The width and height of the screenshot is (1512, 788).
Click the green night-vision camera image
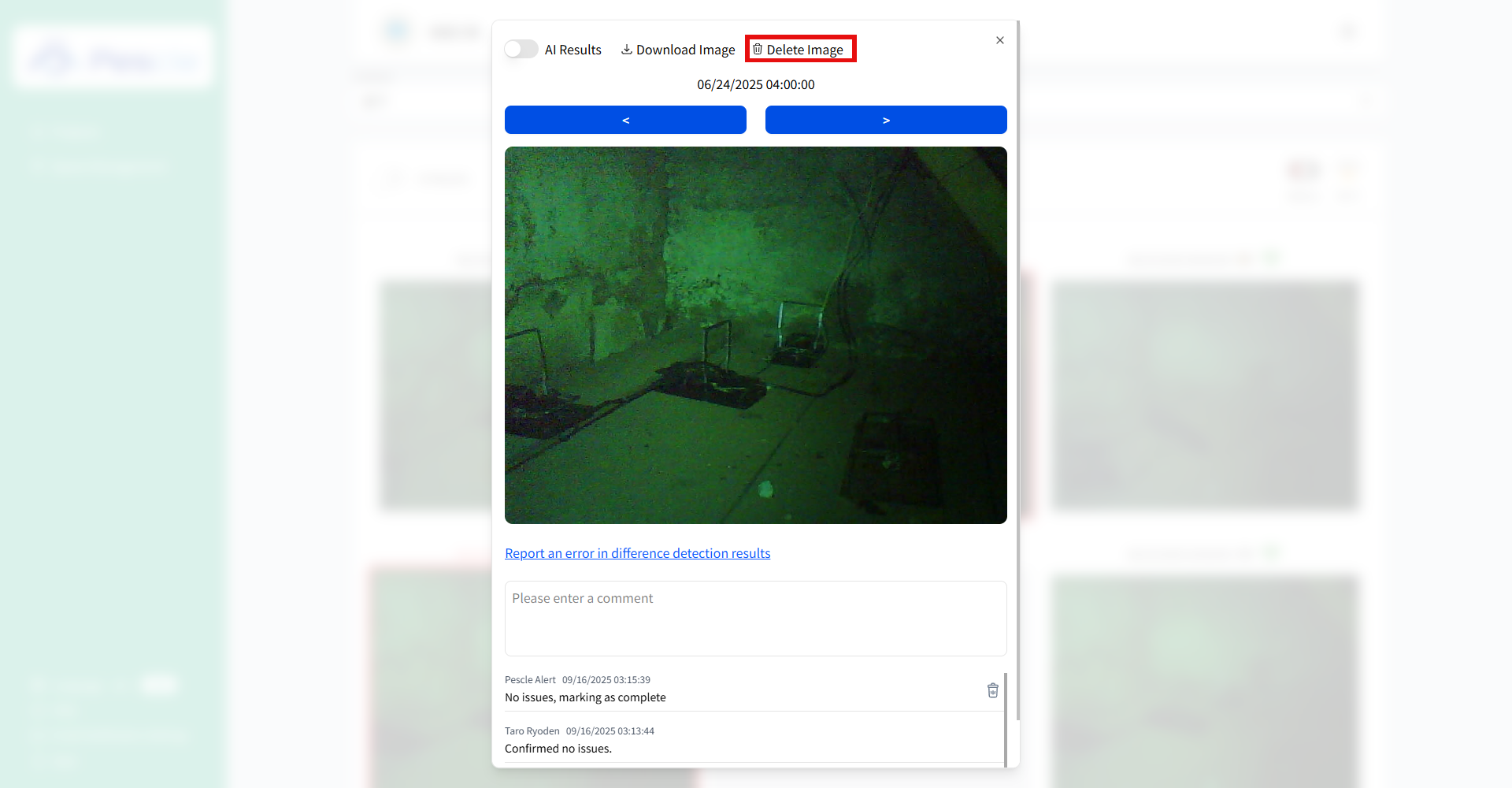[x=755, y=335]
